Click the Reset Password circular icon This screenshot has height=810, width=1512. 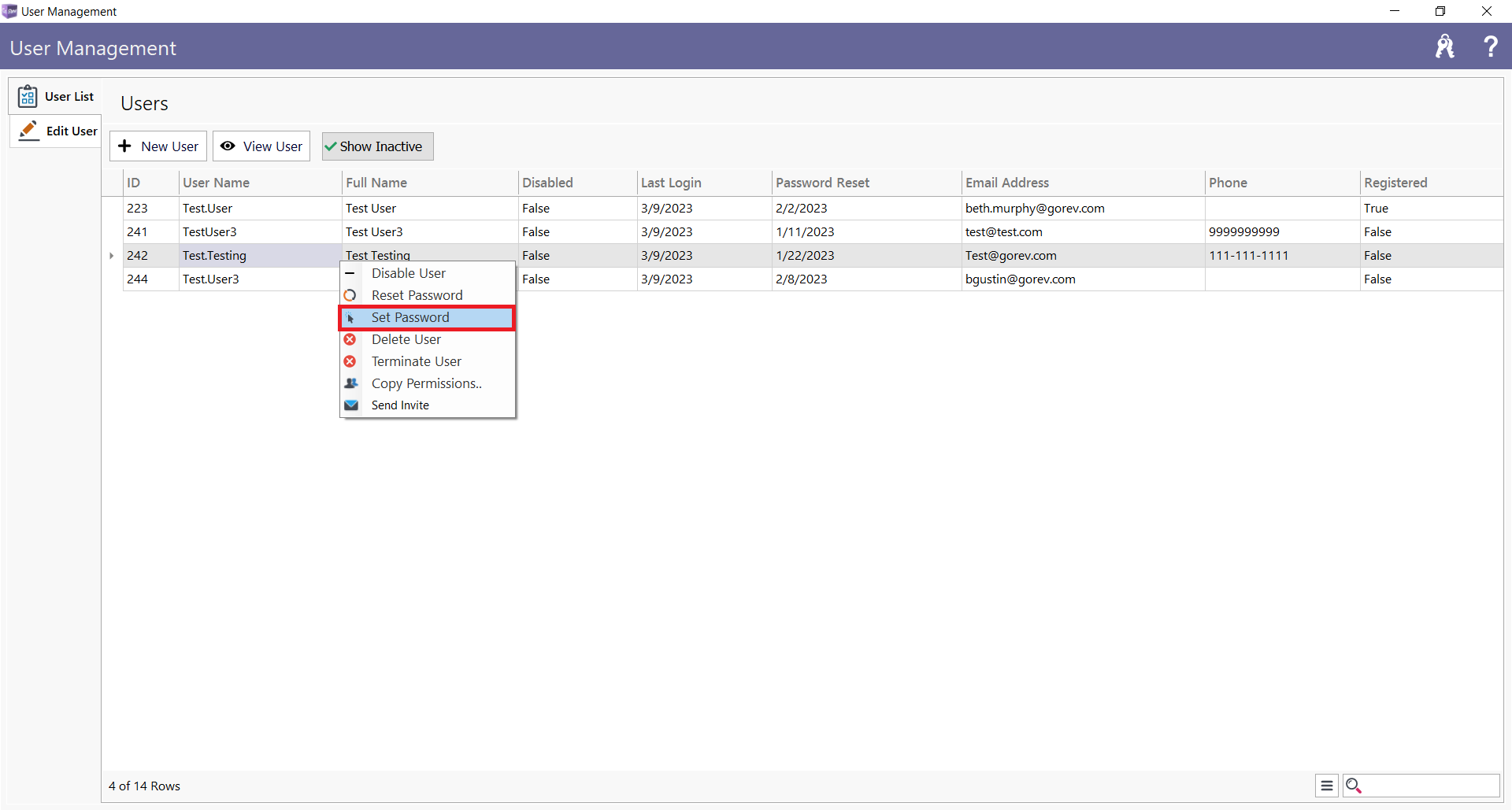tap(350, 295)
